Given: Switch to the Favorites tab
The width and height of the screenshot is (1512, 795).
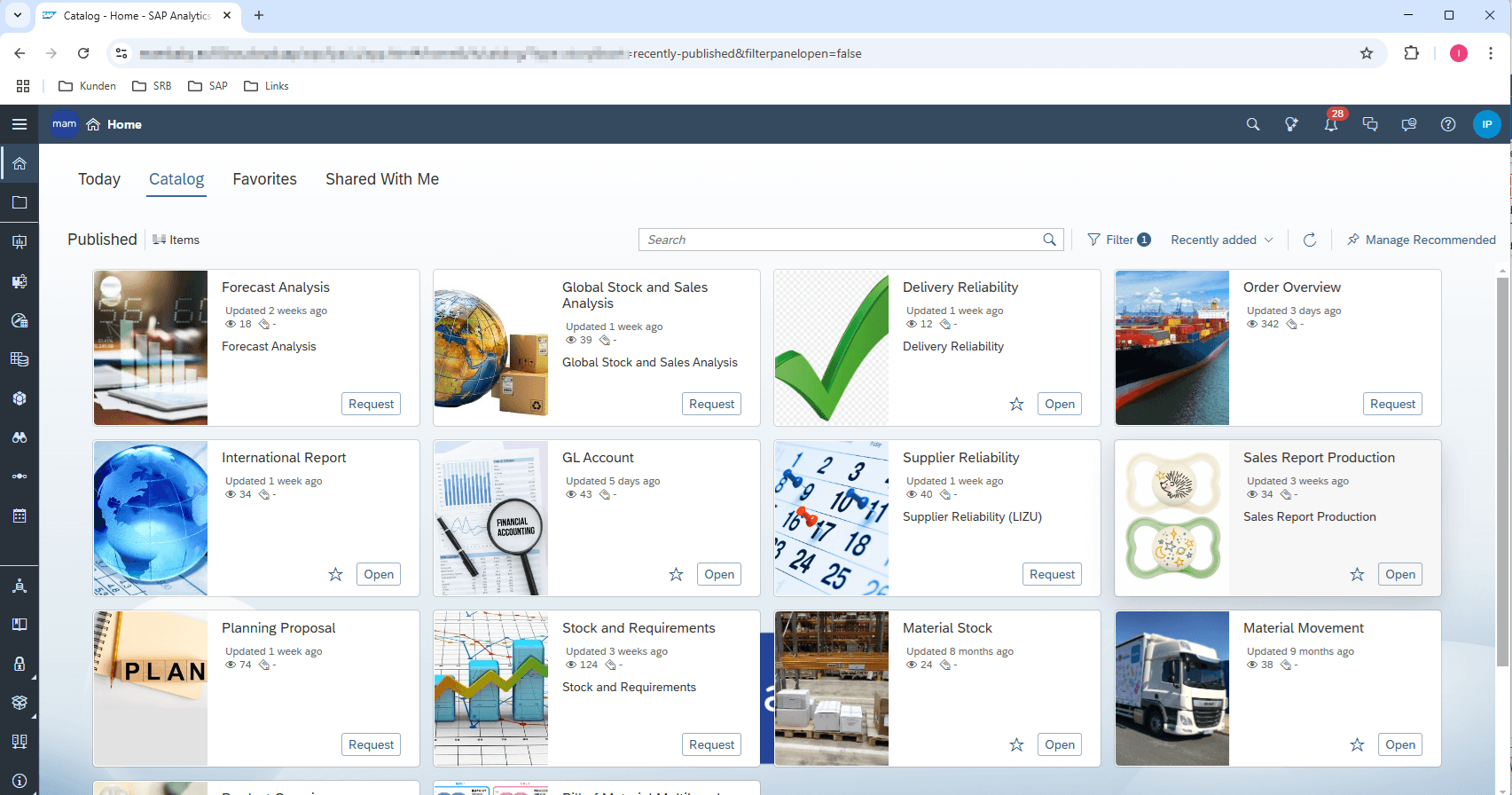Looking at the screenshot, I should click(265, 179).
